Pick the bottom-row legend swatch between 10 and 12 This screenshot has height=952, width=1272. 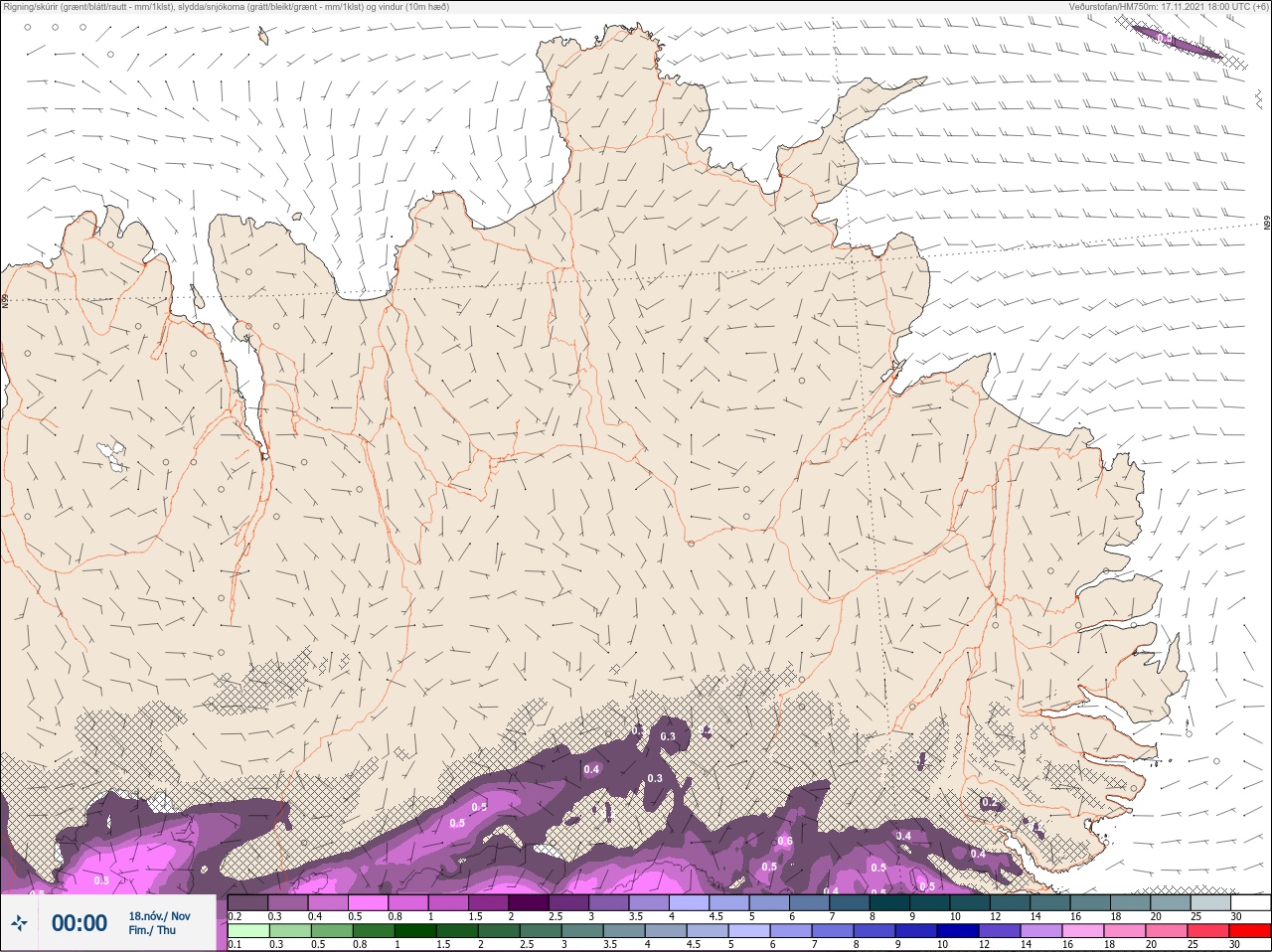[958, 931]
